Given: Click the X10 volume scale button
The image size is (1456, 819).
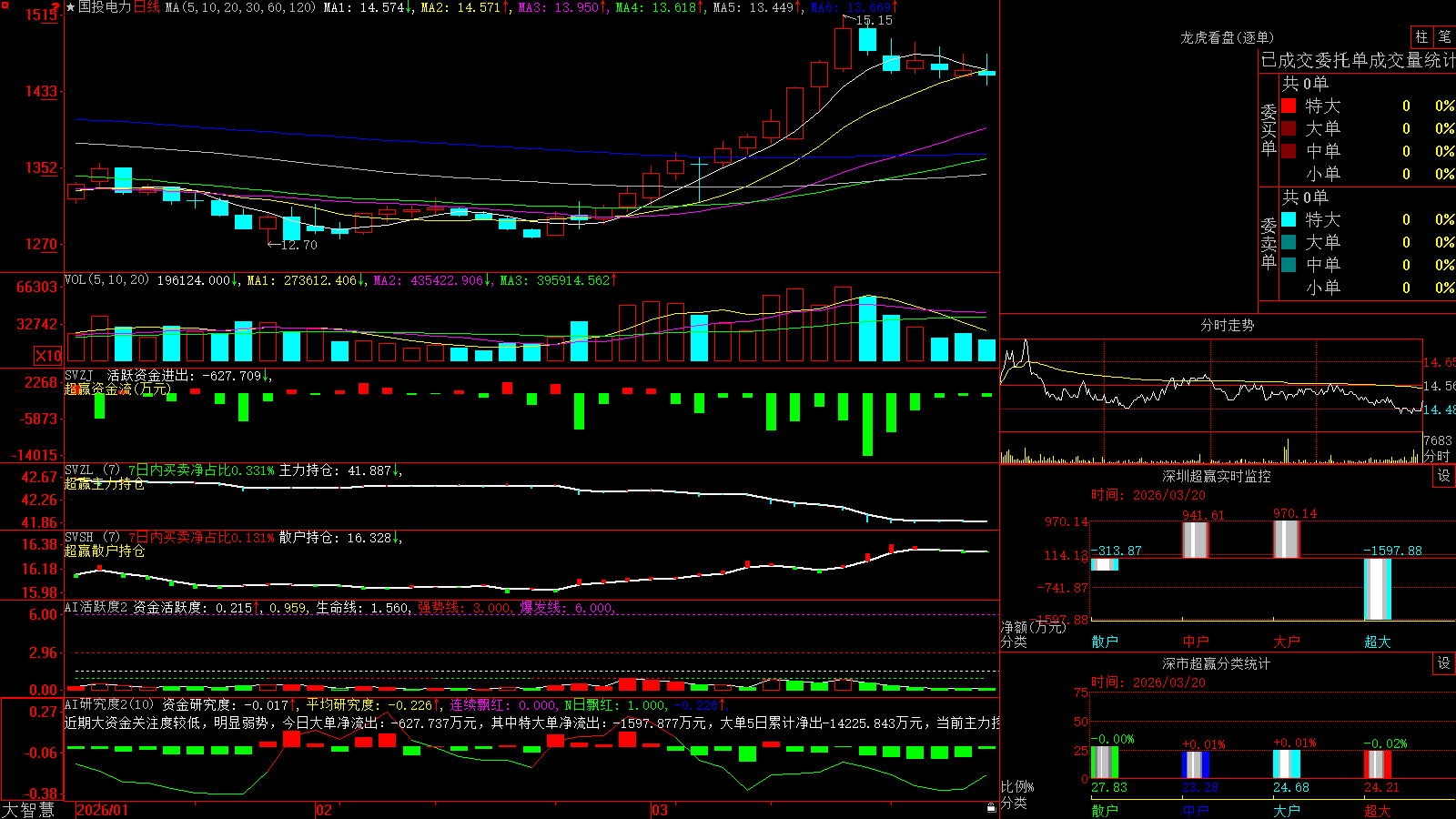Looking at the screenshot, I should (x=48, y=356).
